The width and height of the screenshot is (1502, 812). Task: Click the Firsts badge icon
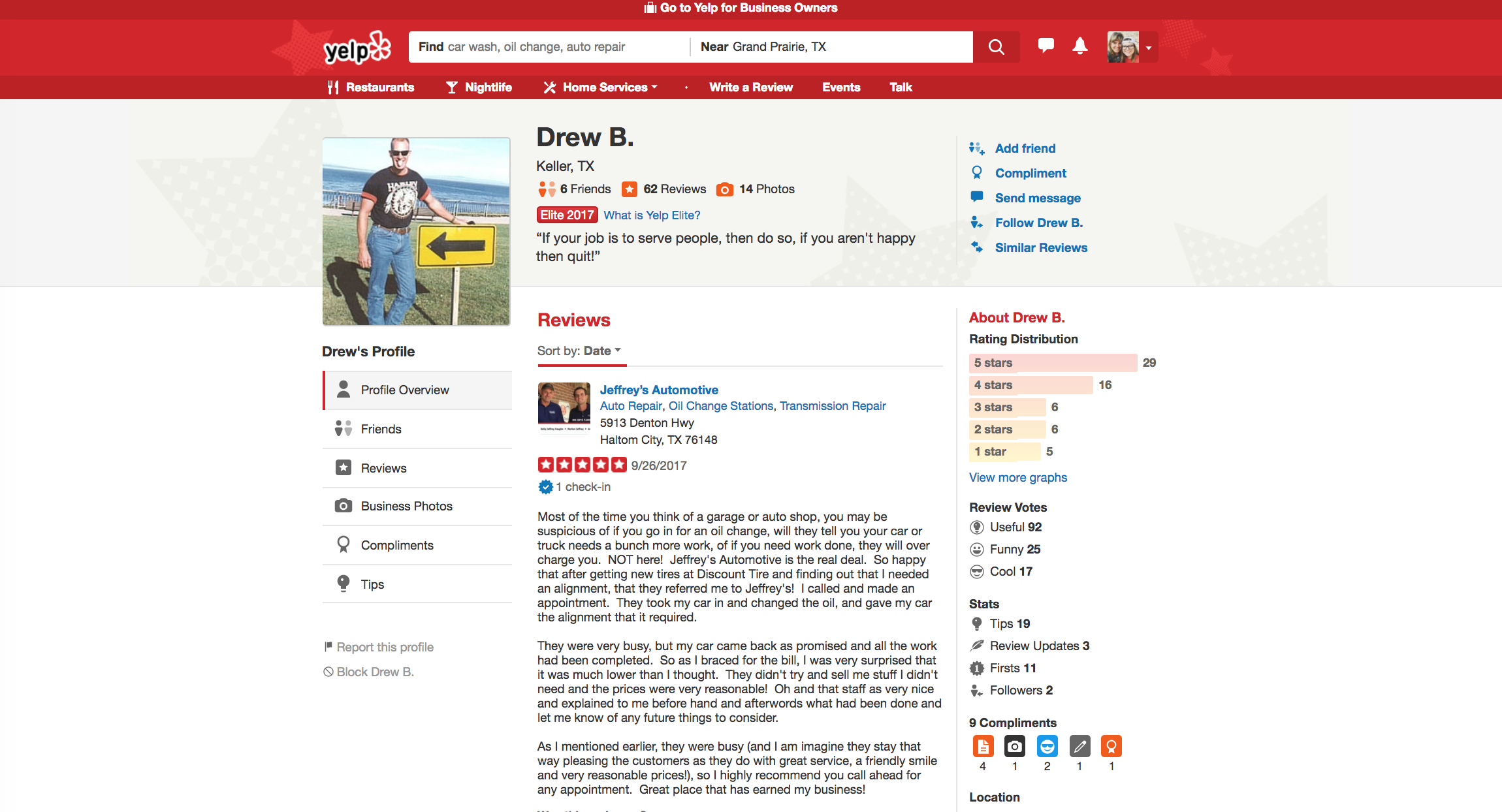(x=977, y=668)
